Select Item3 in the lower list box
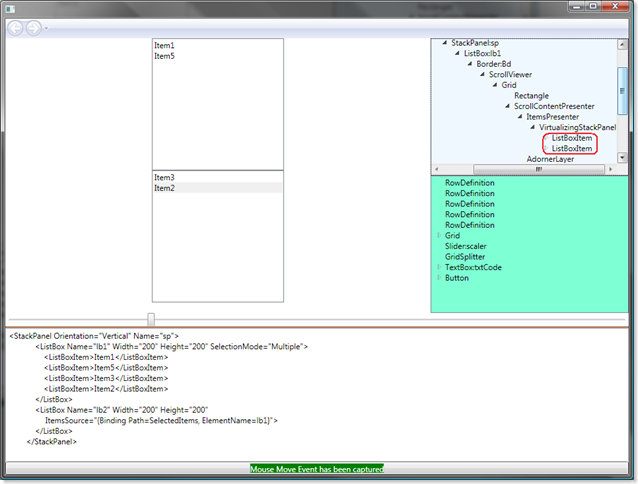 217,178
